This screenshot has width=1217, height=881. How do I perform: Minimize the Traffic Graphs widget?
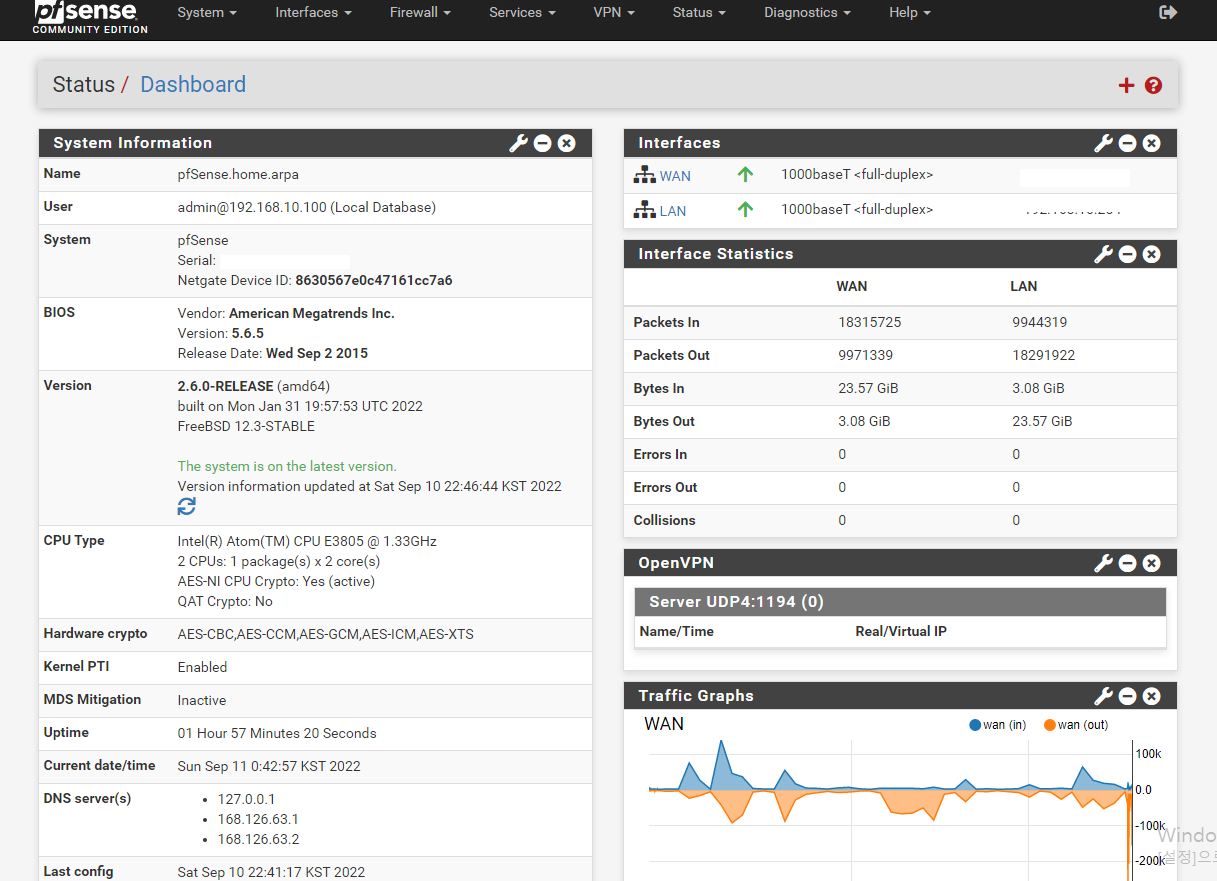(x=1128, y=696)
